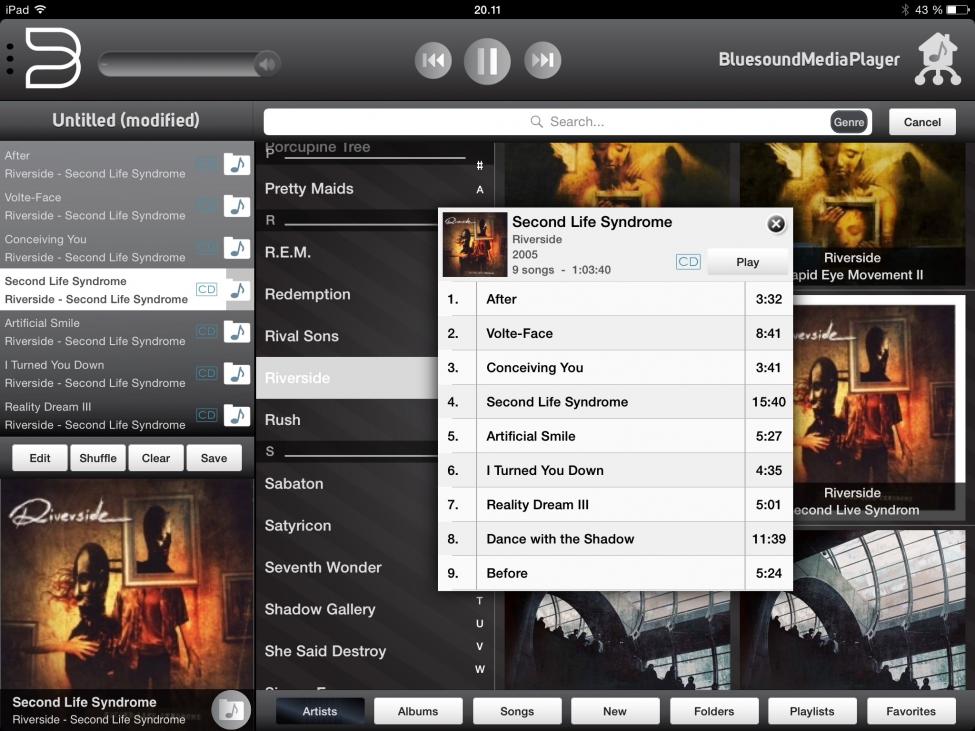The width and height of the screenshot is (975, 731).
Task: Open now playing Riverside album artwork
Action: (127, 582)
